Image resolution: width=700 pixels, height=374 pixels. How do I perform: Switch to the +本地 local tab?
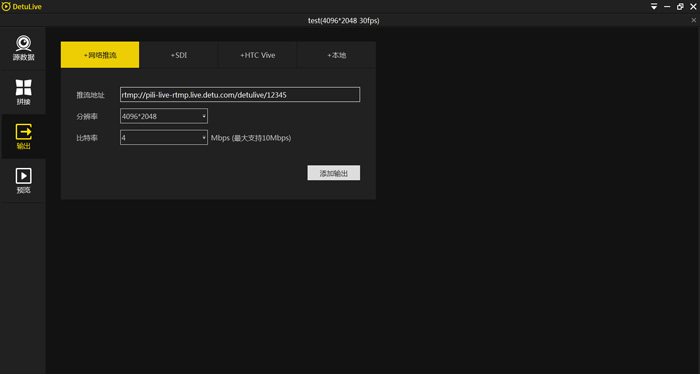(336, 55)
